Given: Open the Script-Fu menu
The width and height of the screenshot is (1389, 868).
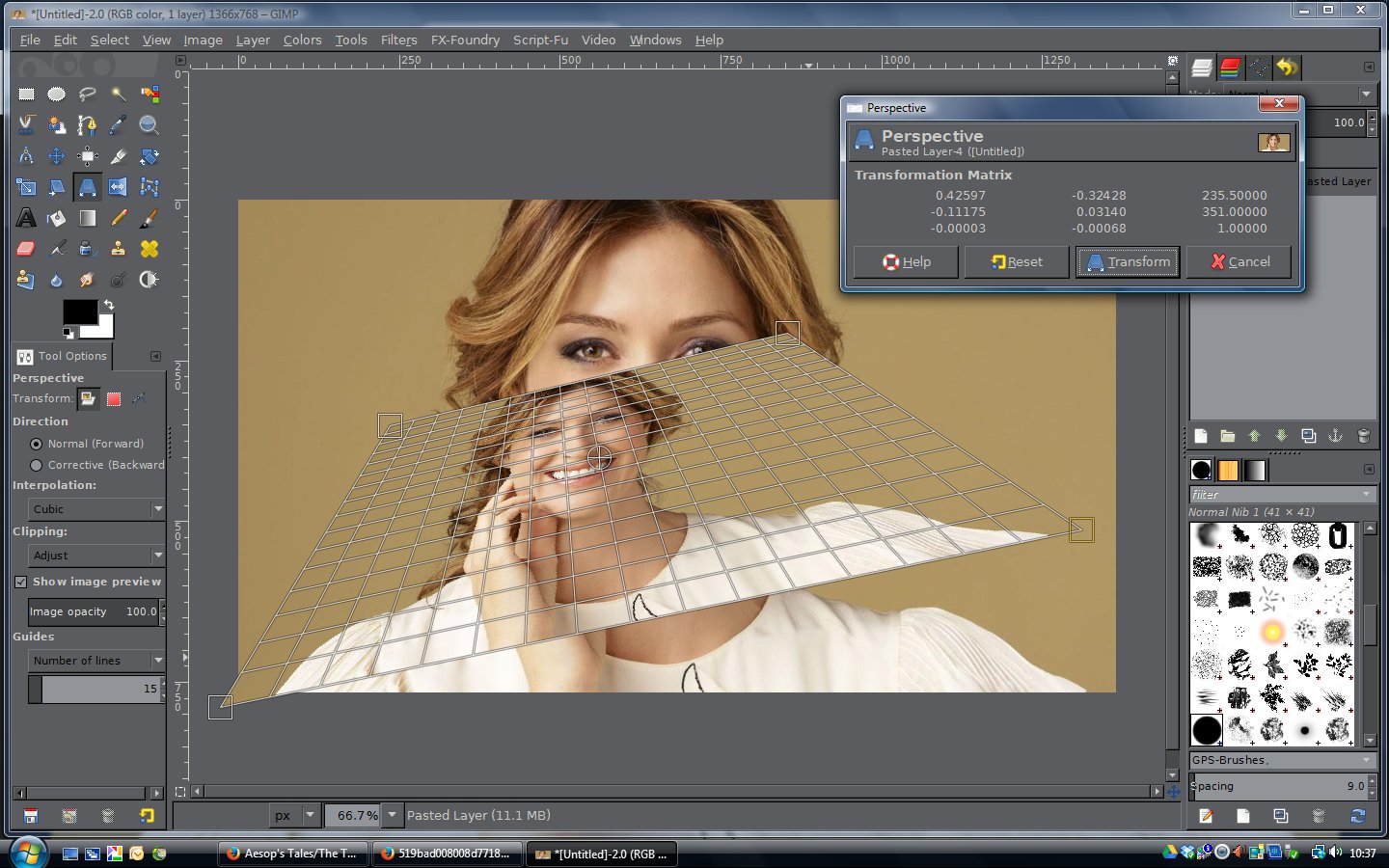Looking at the screenshot, I should click(x=540, y=40).
